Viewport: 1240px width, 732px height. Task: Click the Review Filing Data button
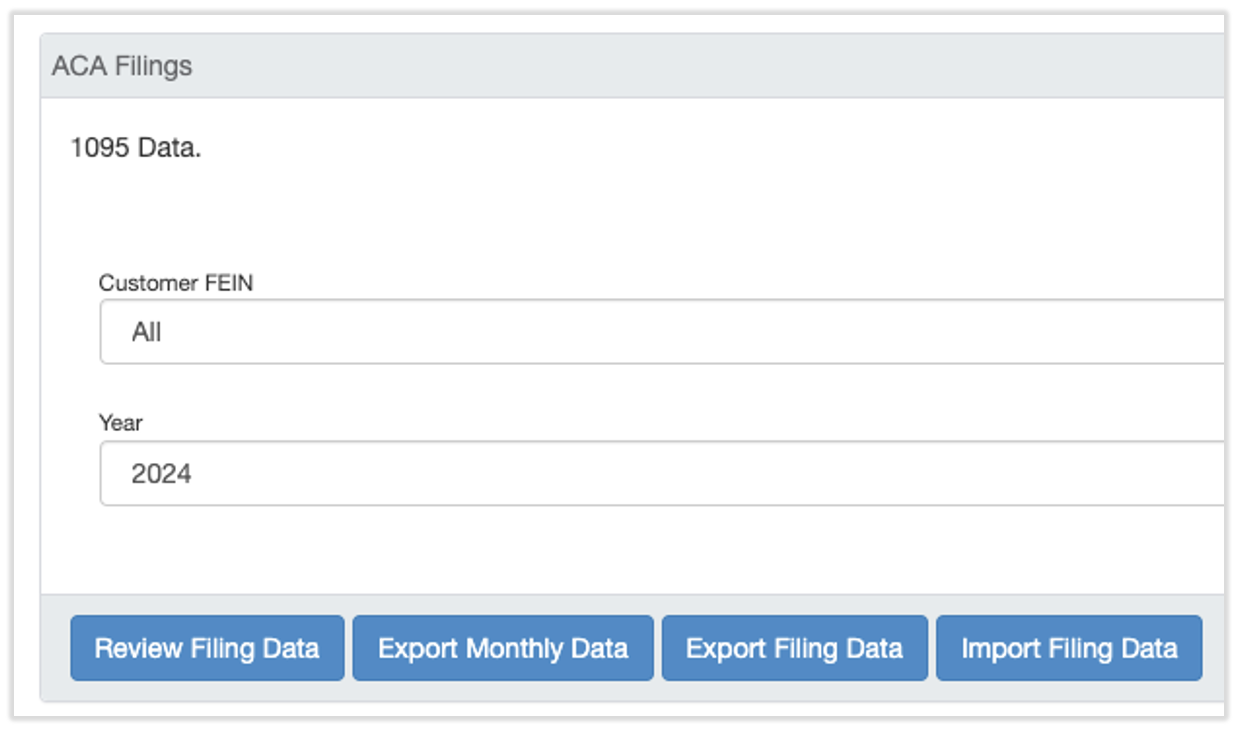point(207,648)
